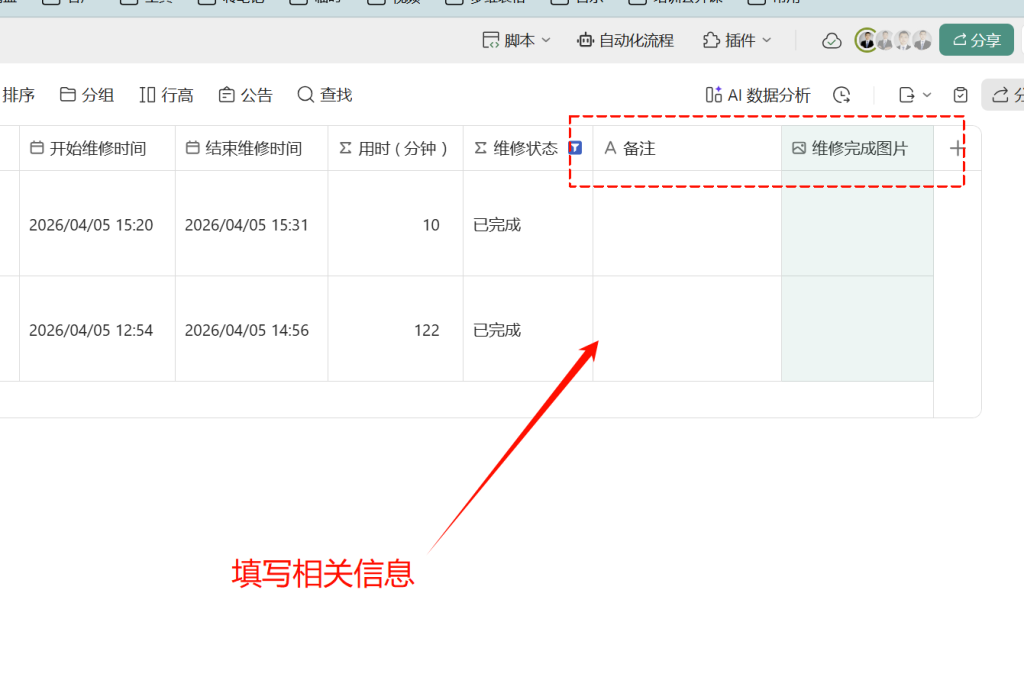The width and height of the screenshot is (1024, 677).
Task: Open the 公告 announcement option
Action: pos(245,95)
